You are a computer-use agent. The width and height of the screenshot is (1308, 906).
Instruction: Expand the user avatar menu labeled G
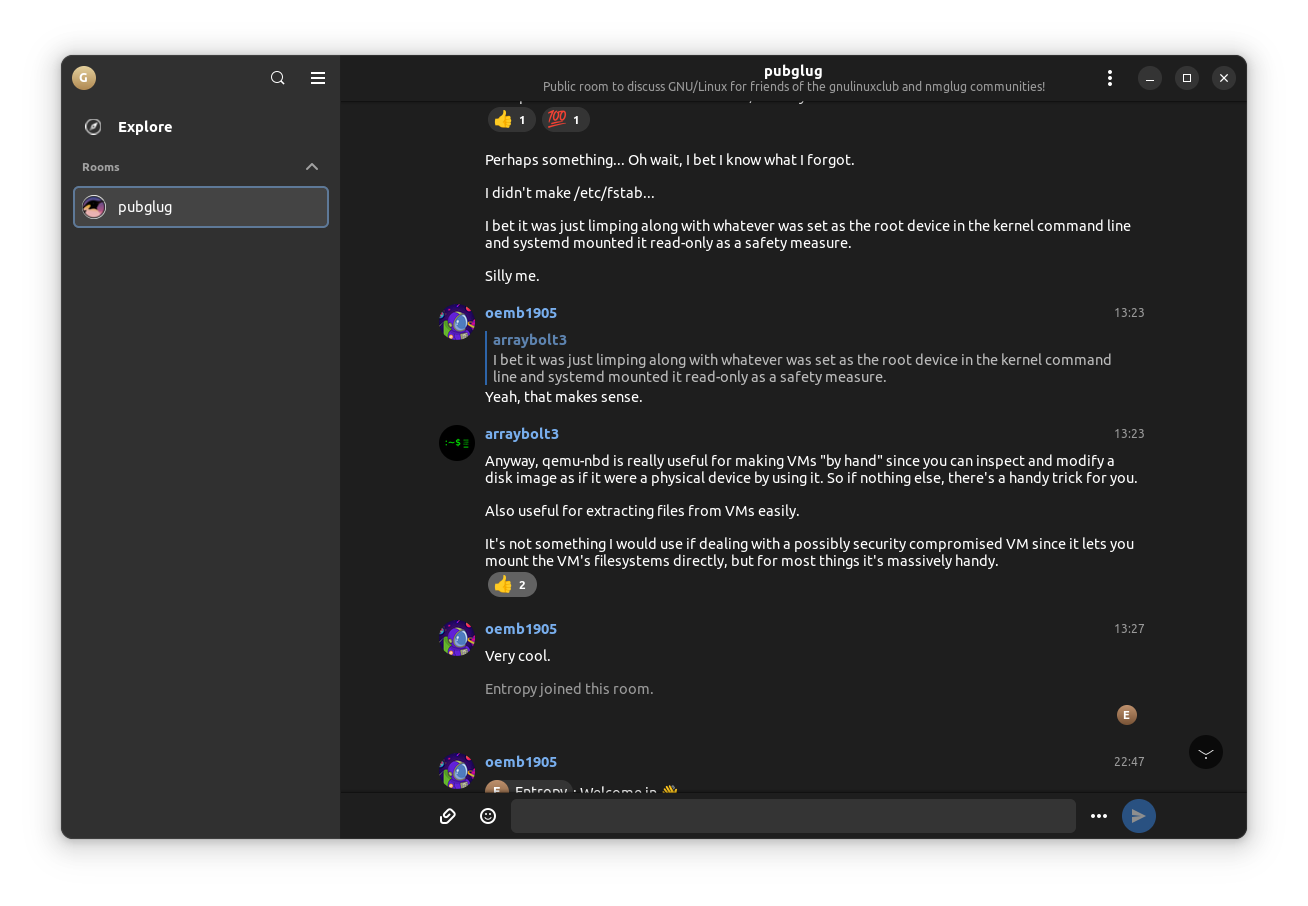pyautogui.click(x=83, y=77)
